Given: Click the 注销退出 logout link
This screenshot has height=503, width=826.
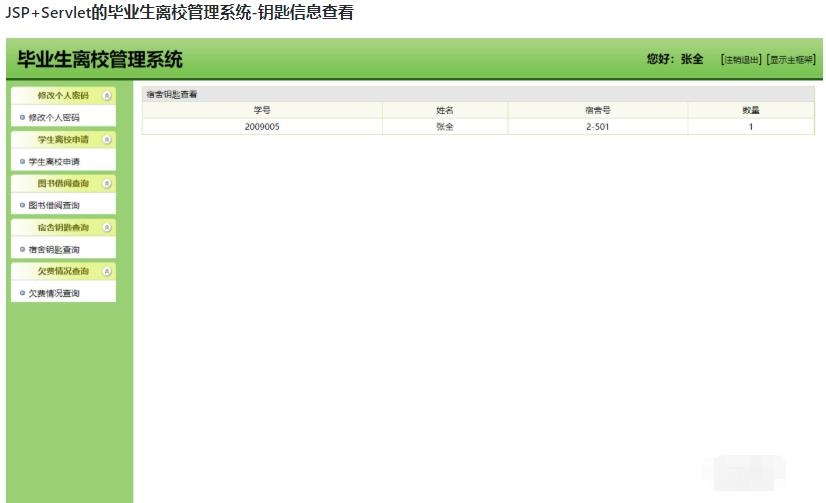Looking at the screenshot, I should pyautogui.click(x=741, y=60).
